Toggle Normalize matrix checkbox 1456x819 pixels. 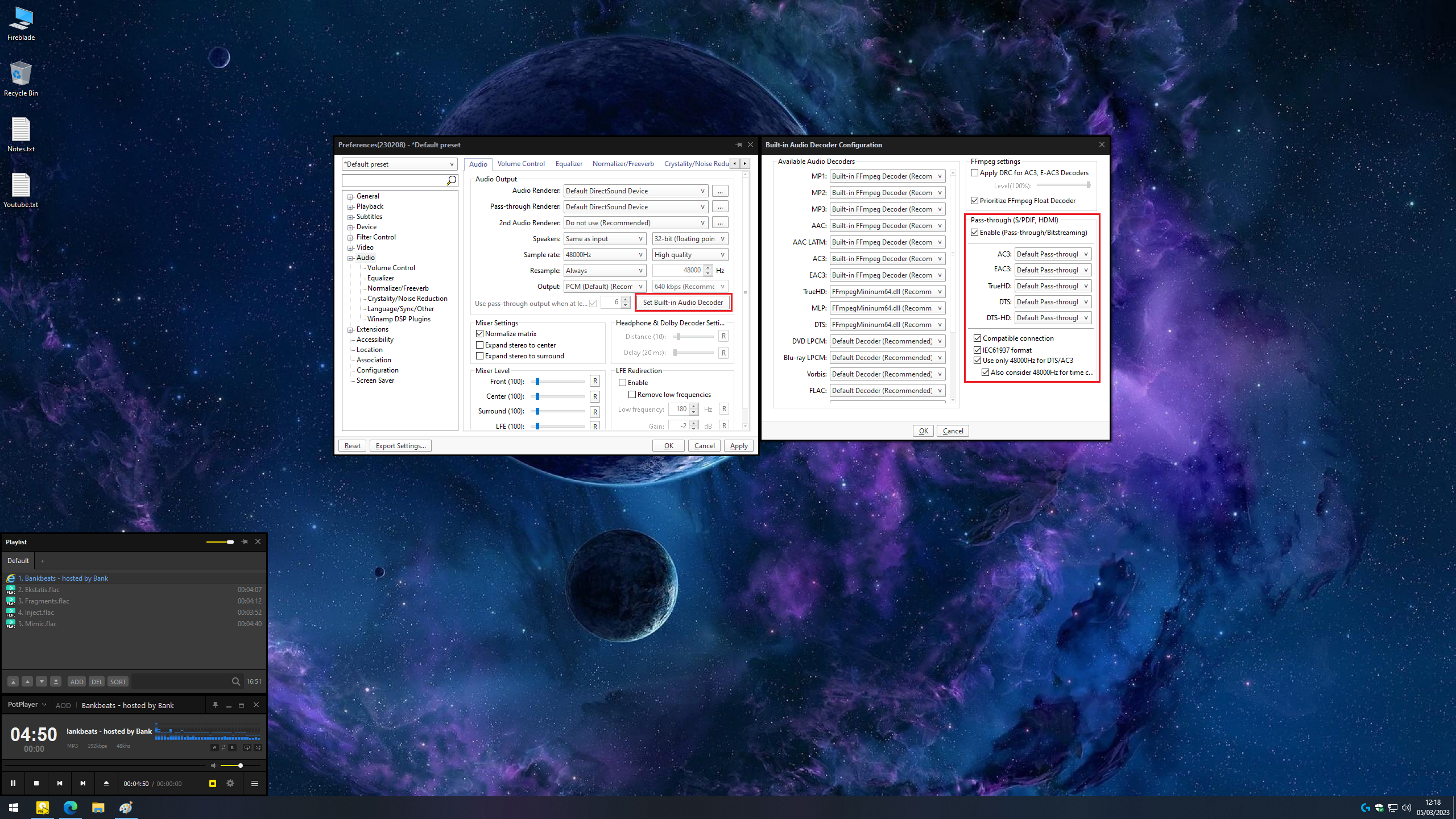[x=479, y=334]
